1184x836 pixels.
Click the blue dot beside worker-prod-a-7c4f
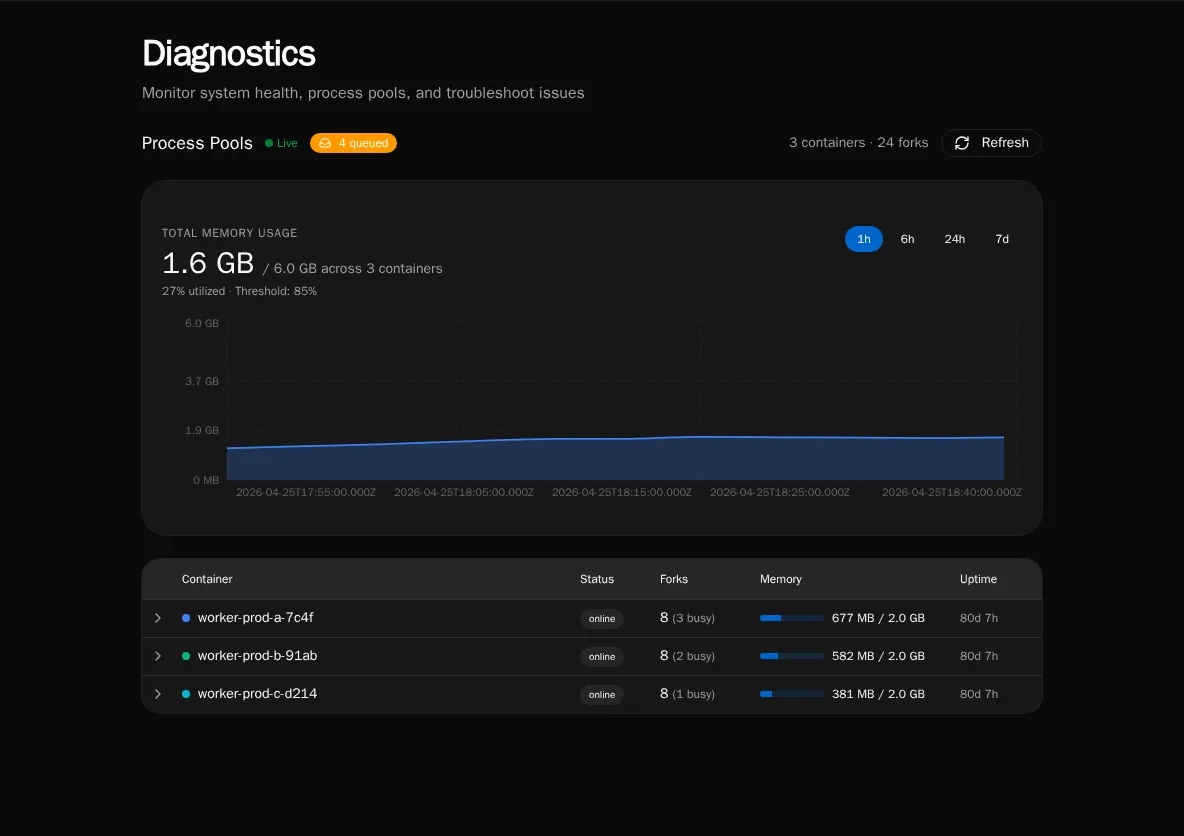(x=186, y=618)
